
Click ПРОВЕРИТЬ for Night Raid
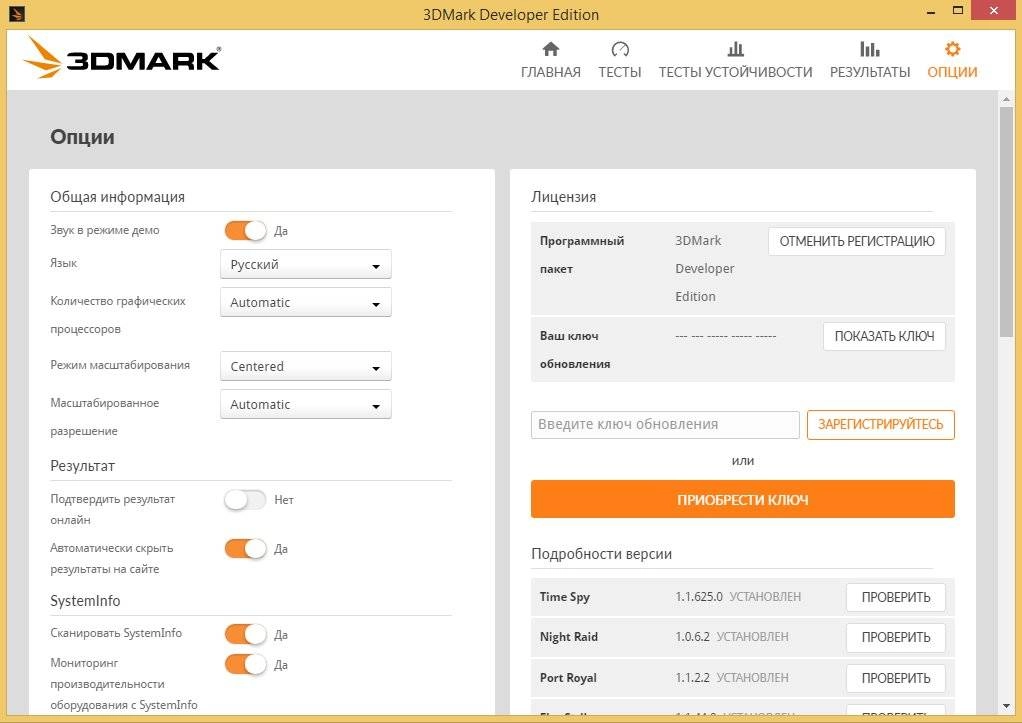coord(896,637)
